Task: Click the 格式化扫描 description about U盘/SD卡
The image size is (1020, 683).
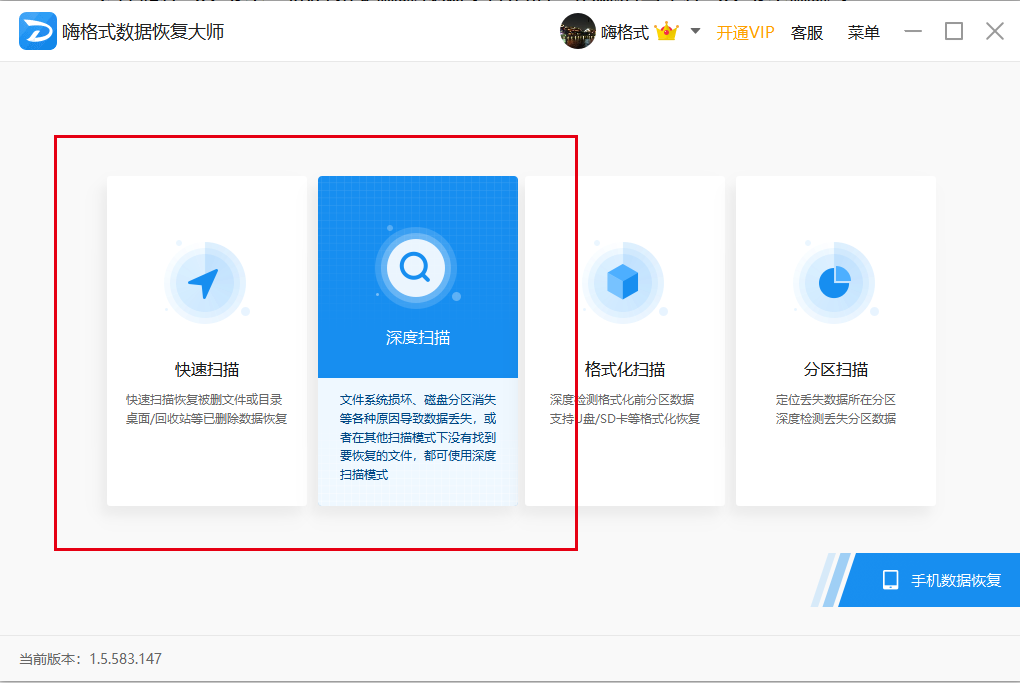Action: (x=624, y=409)
